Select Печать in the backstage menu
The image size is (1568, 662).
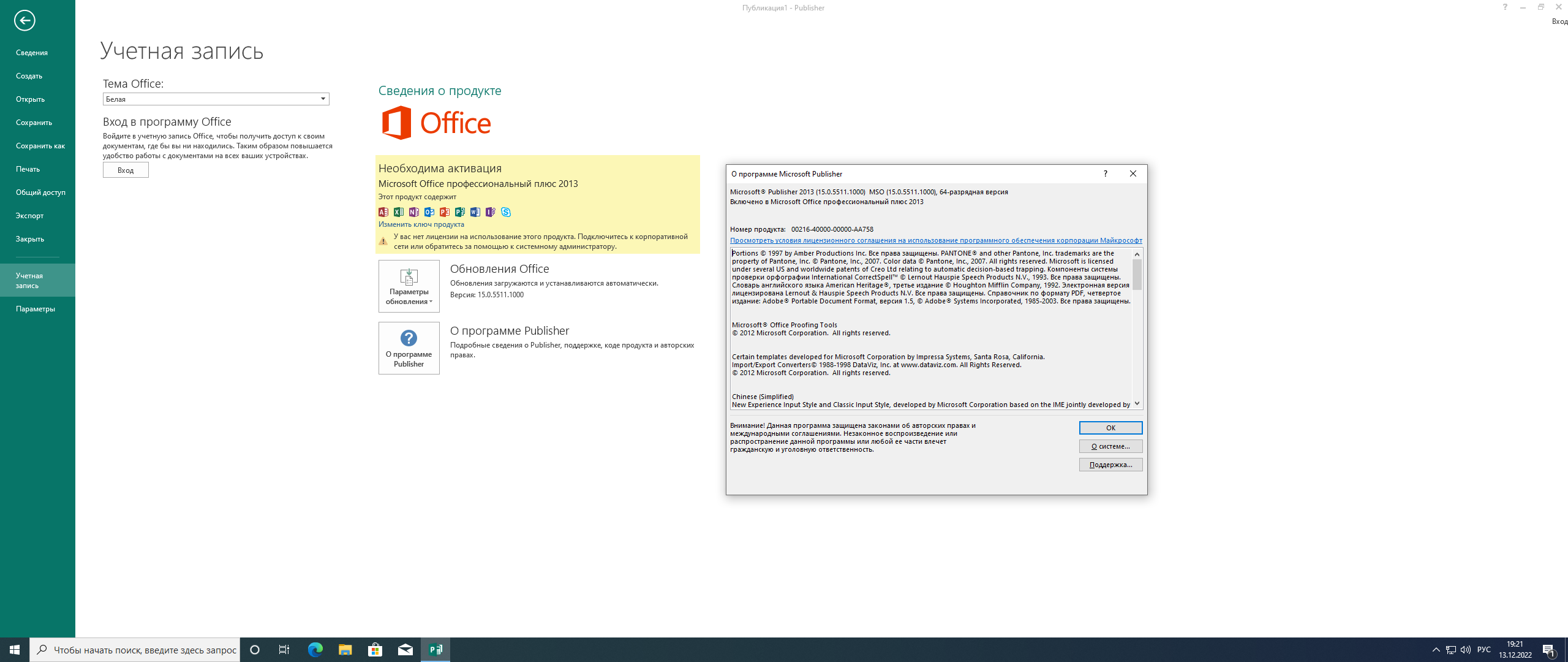[37, 169]
